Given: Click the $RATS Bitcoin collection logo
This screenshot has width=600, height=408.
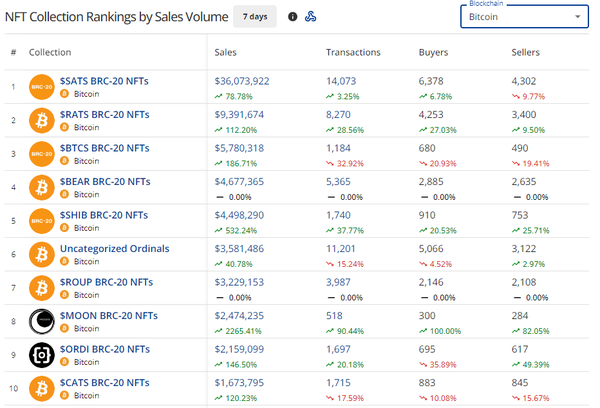Looking at the screenshot, I should click(42, 121).
